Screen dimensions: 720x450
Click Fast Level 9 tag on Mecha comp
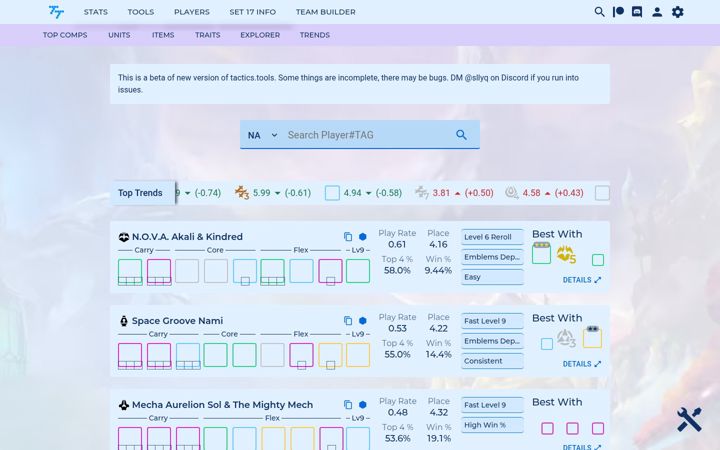click(x=492, y=405)
